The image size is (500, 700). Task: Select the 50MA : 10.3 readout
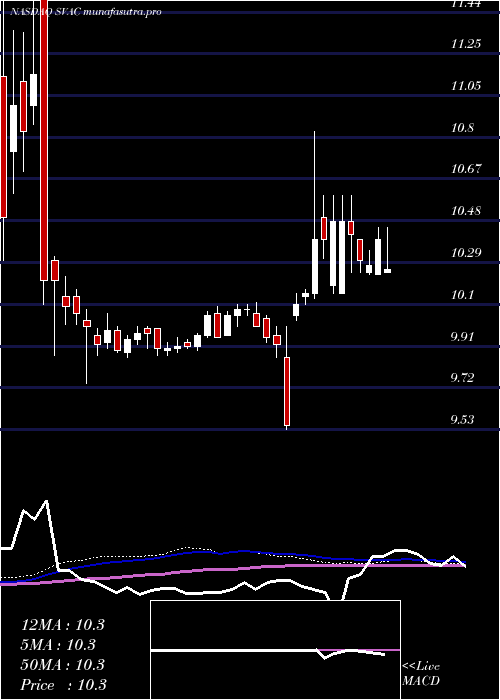(x=63, y=665)
